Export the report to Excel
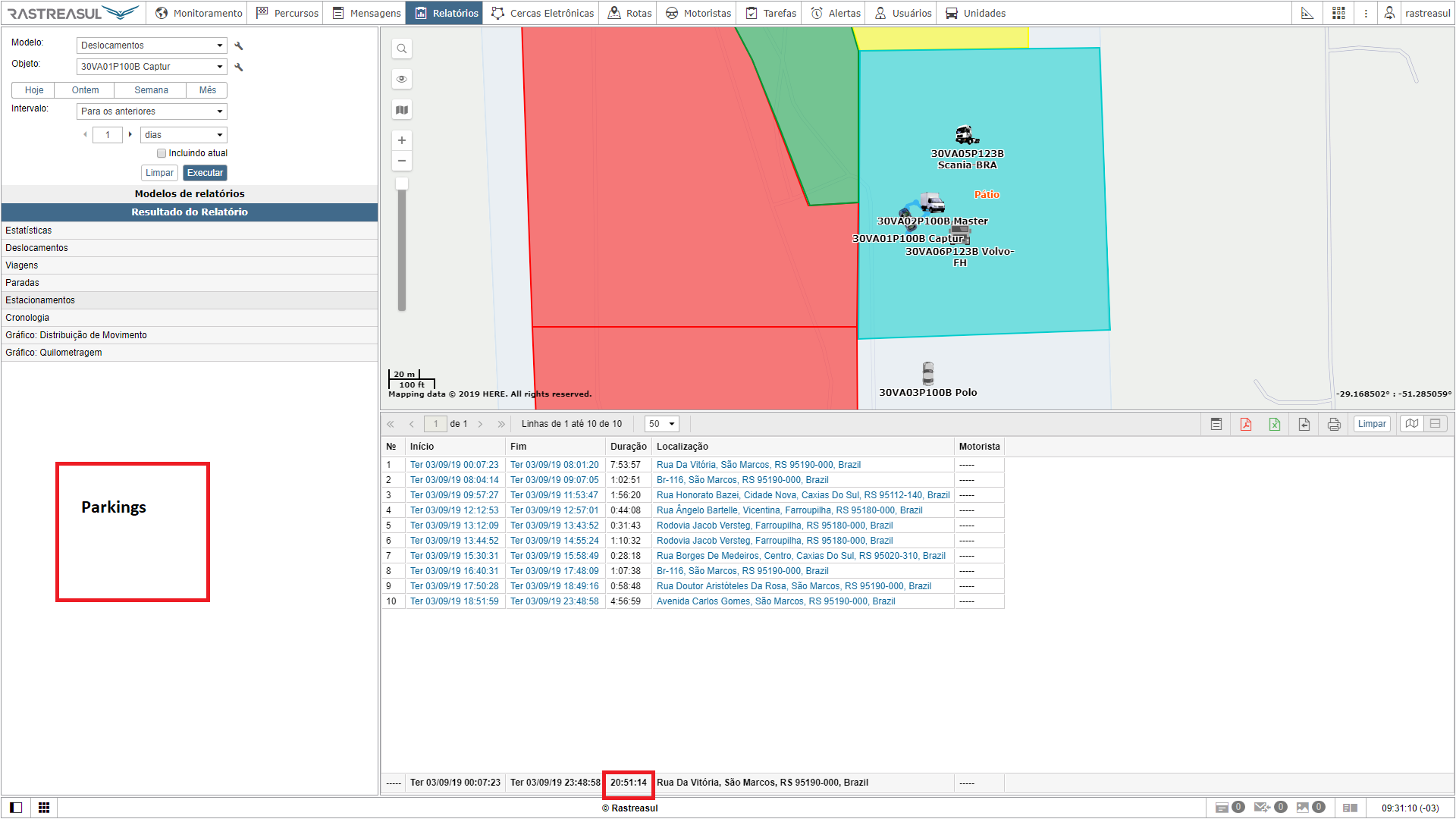This screenshot has width=1456, height=819. point(1275,424)
